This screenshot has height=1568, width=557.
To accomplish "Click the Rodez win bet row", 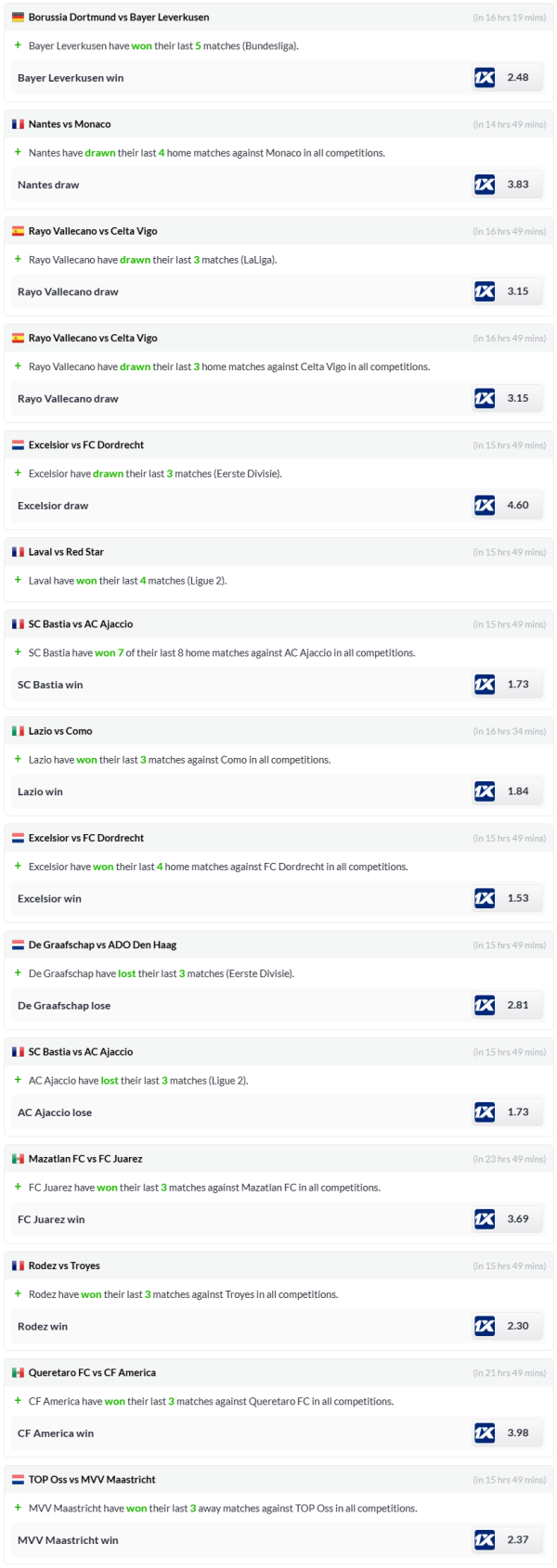I will pyautogui.click(x=232, y=1327).
